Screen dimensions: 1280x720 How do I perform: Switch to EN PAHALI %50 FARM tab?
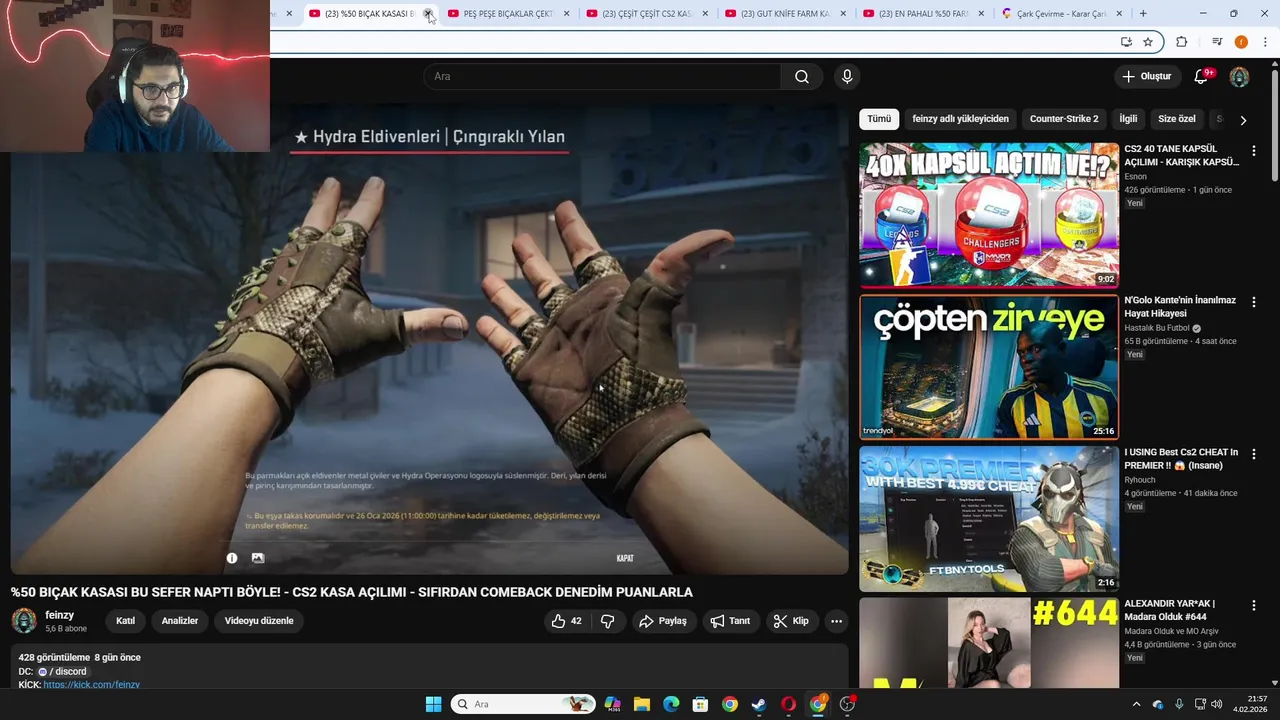point(924,14)
